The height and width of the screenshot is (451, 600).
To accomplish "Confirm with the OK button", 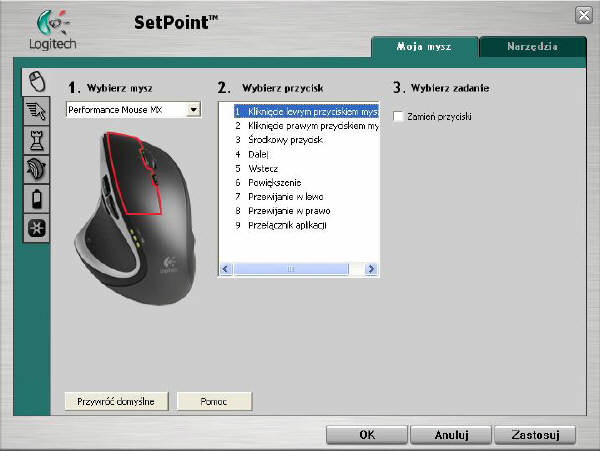I will pos(367,435).
